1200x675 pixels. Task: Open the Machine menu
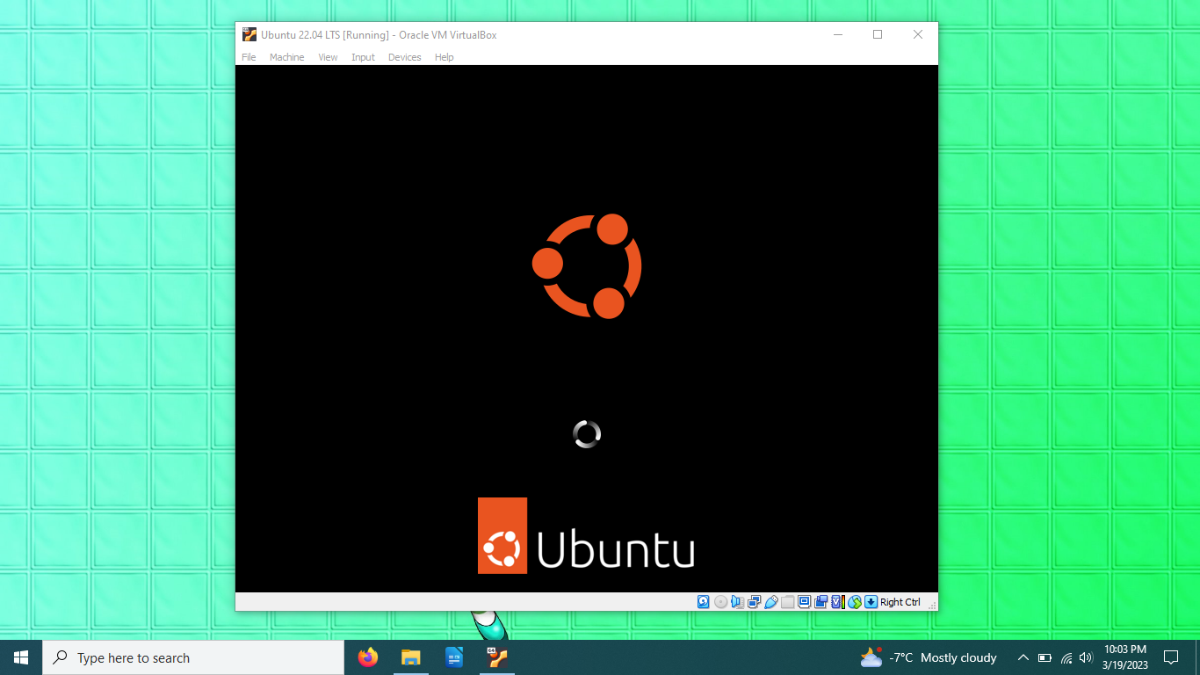click(x=287, y=57)
